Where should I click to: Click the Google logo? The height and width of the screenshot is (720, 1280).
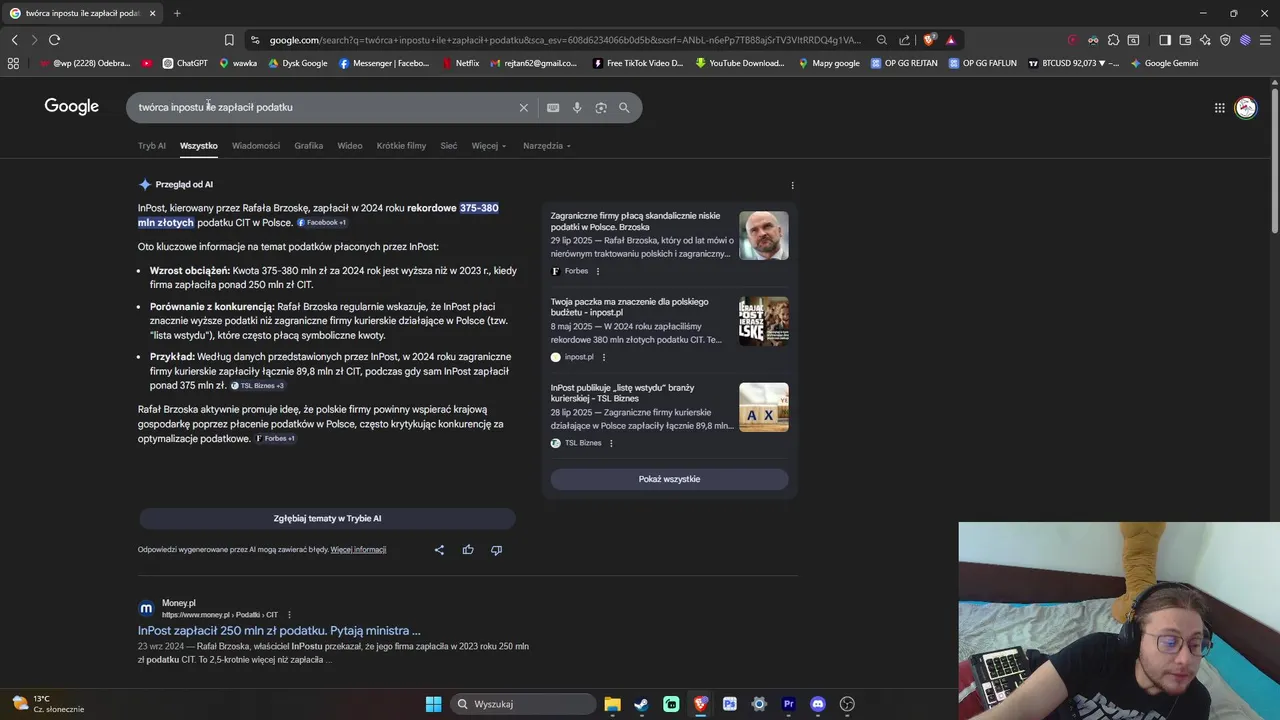click(x=72, y=106)
